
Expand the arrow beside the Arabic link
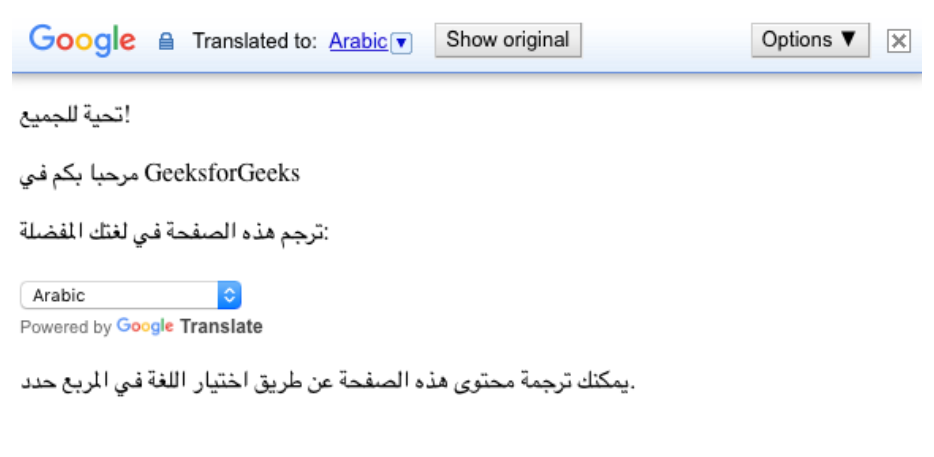point(402,42)
